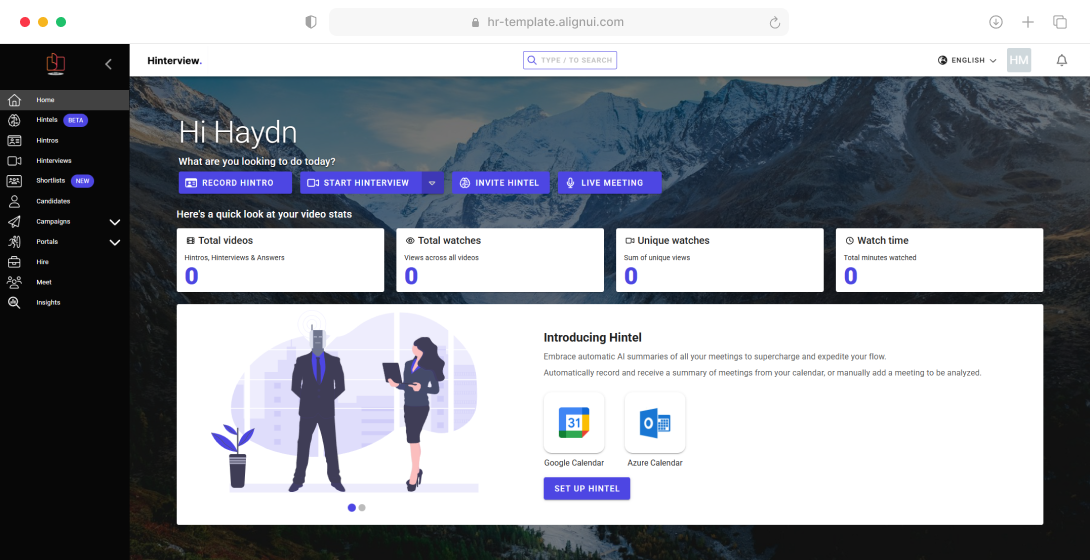Screen dimensions: 1090x560
Task: Start a Live Meeting
Action: [609, 183]
